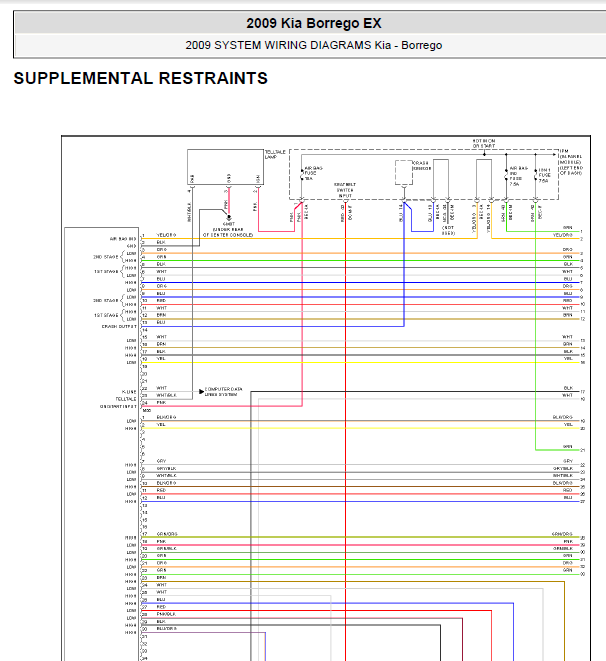Click 'YEL/ORG' label at right-side terminal 2

click(x=563, y=235)
